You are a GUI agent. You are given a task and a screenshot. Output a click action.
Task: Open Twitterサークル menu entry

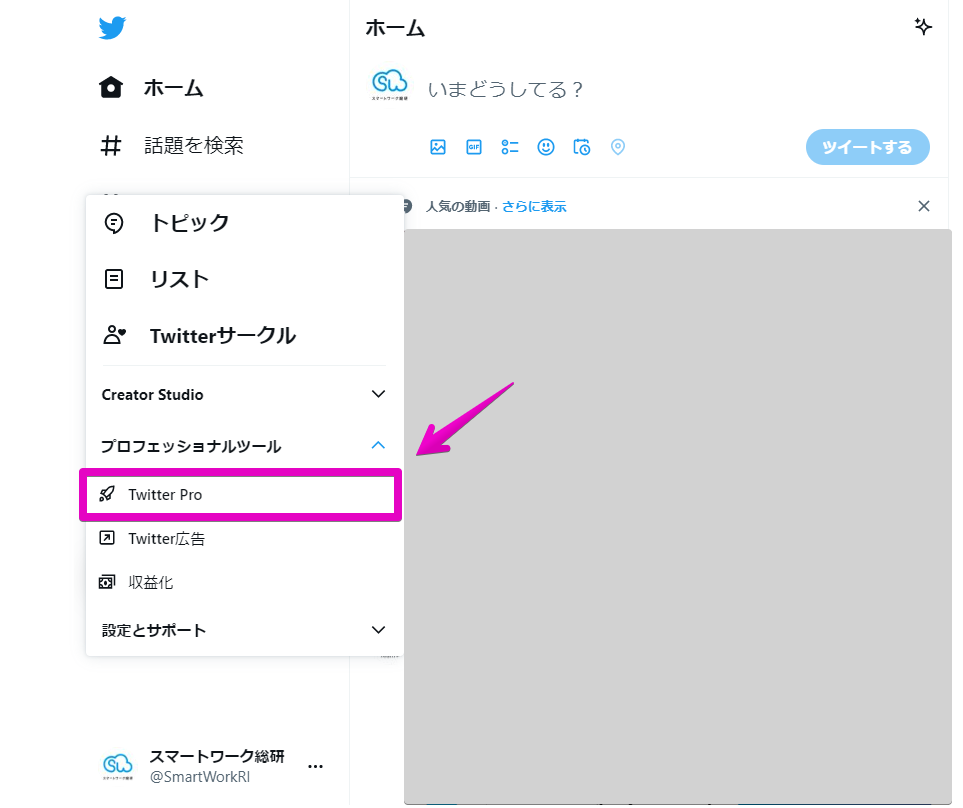(x=244, y=336)
